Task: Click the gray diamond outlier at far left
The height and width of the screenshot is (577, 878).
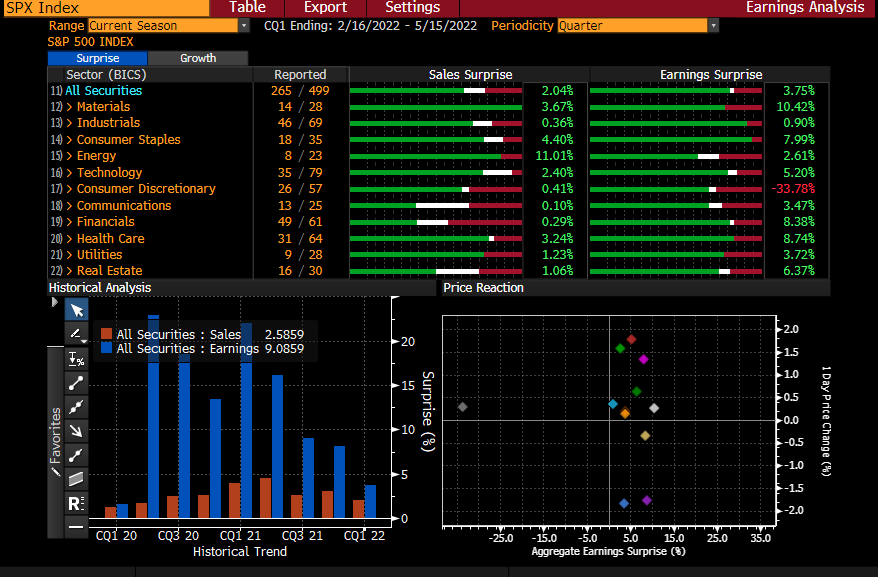Action: pyautogui.click(x=463, y=407)
